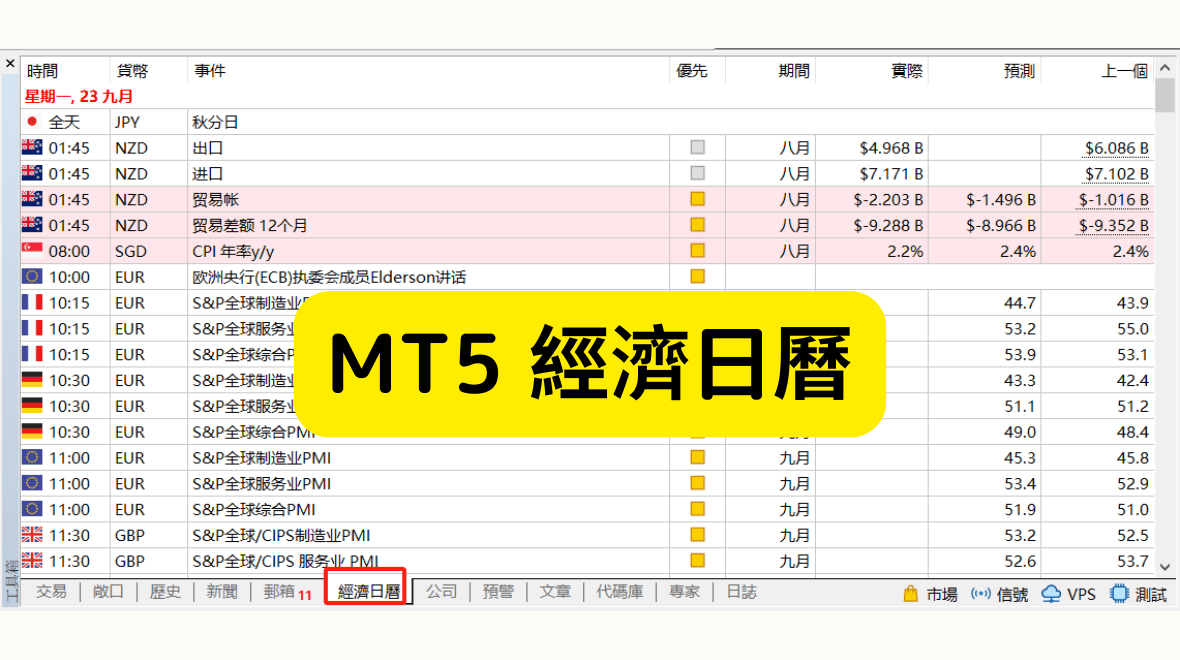Click the vertical scrollbar thumb
The width and height of the screenshot is (1180, 660).
1164,97
